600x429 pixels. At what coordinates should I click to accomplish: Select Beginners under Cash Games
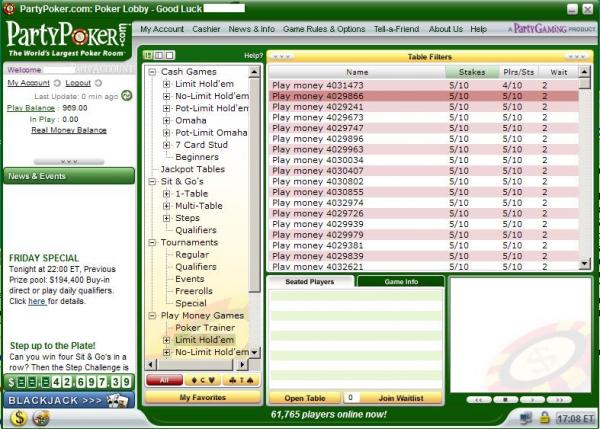[x=197, y=157]
